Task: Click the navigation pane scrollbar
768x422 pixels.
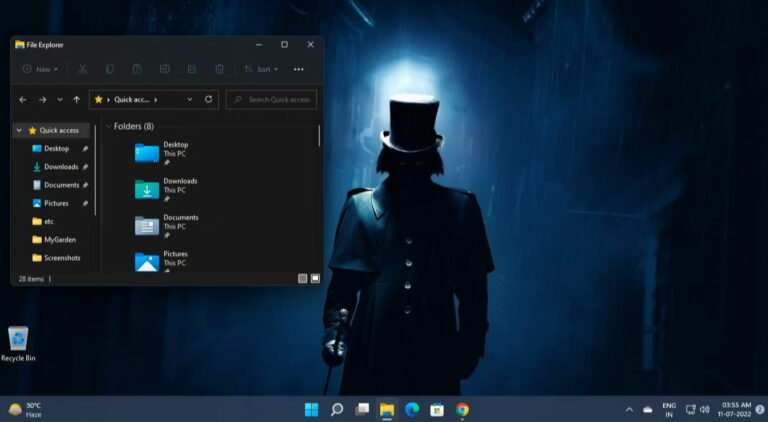Action: point(96,170)
